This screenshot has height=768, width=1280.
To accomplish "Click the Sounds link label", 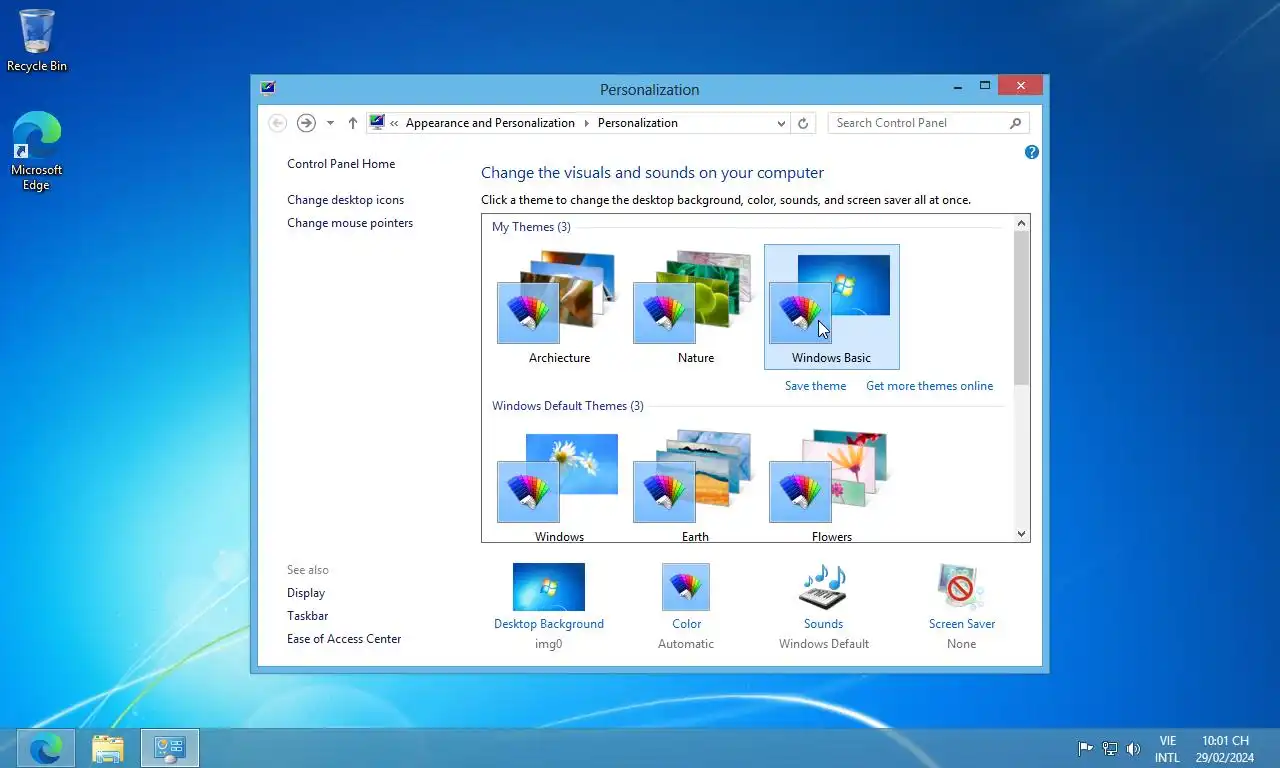I will (823, 624).
